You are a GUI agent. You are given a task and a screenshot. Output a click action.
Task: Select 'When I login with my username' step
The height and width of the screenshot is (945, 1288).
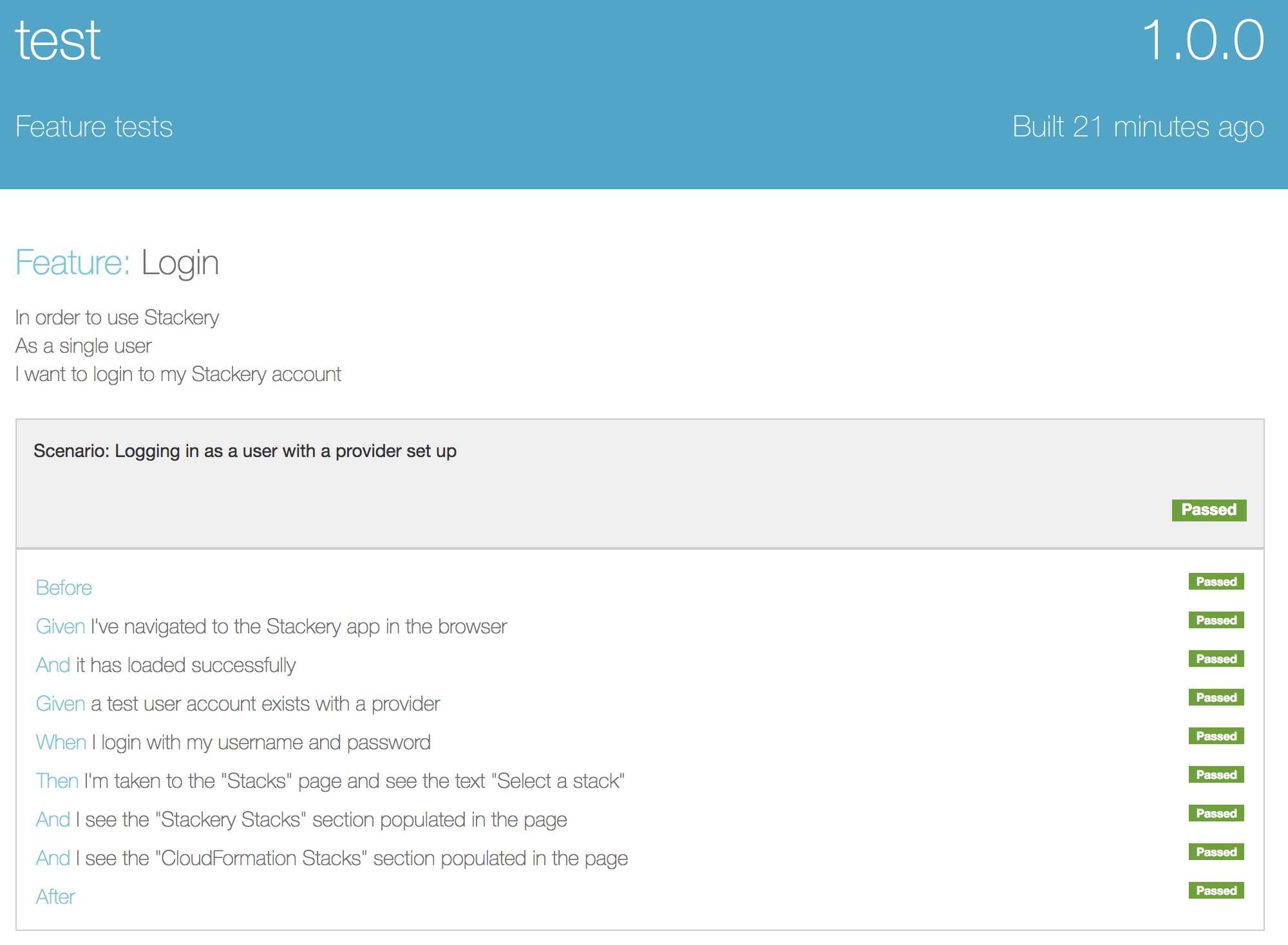(x=233, y=742)
